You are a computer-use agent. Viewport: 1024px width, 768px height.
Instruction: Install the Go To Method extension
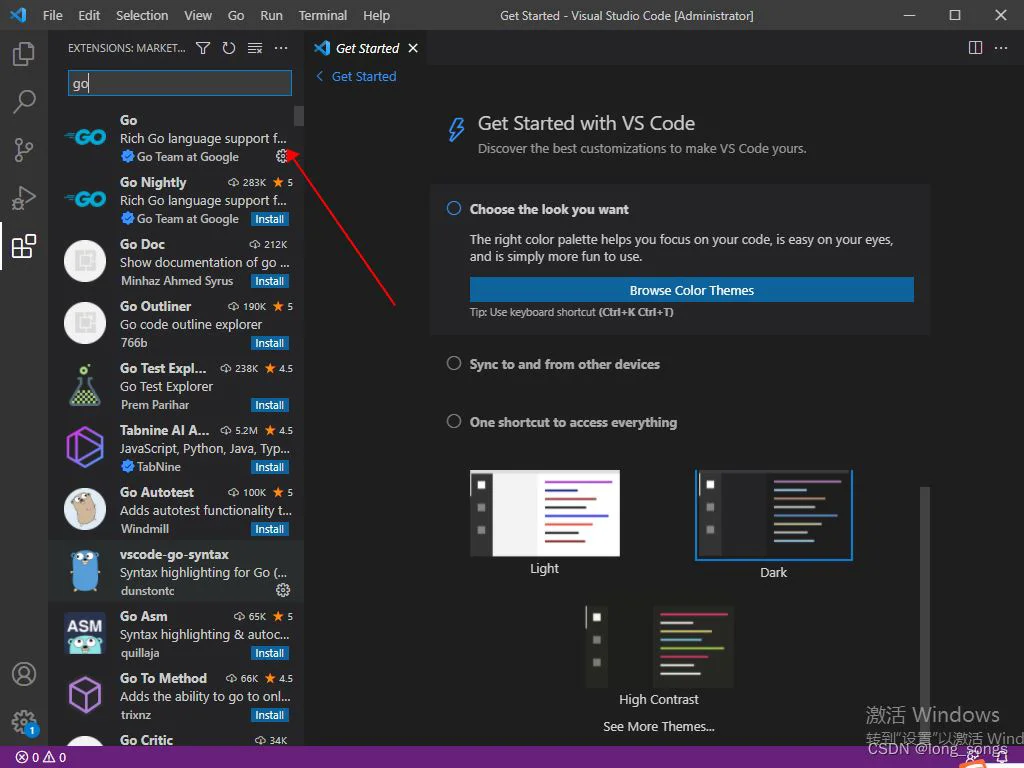(270, 716)
